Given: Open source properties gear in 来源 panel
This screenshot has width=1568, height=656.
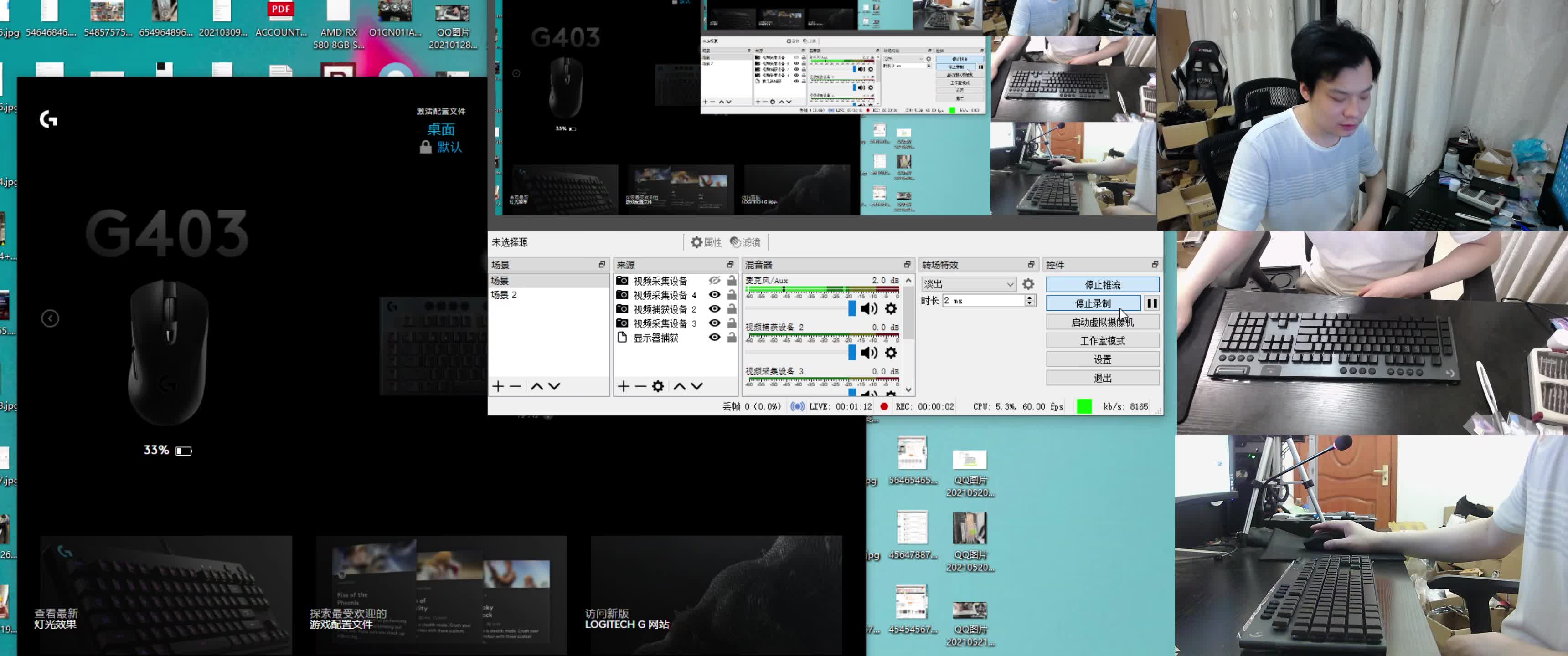Looking at the screenshot, I should (x=657, y=386).
